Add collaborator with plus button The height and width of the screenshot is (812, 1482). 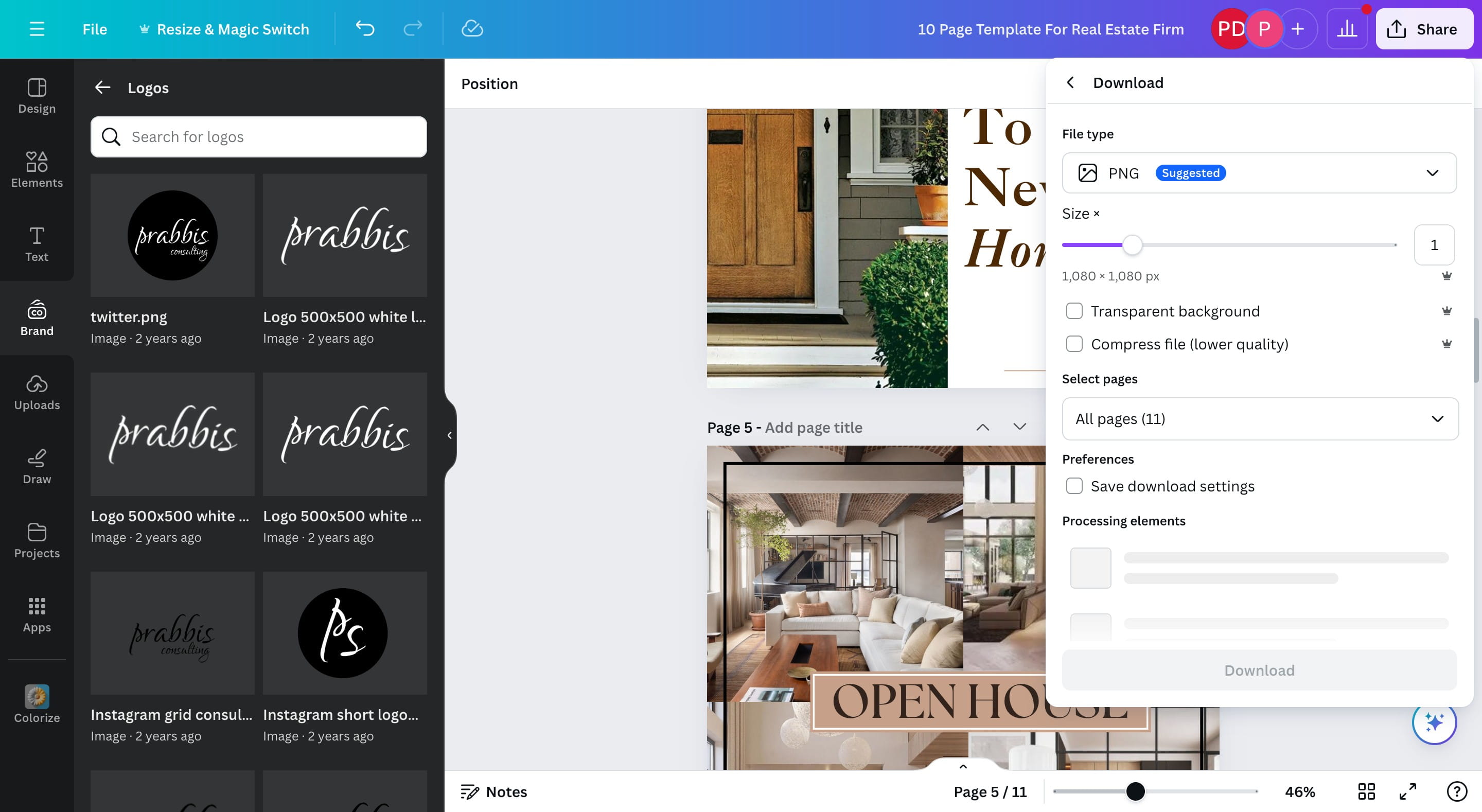(1297, 29)
